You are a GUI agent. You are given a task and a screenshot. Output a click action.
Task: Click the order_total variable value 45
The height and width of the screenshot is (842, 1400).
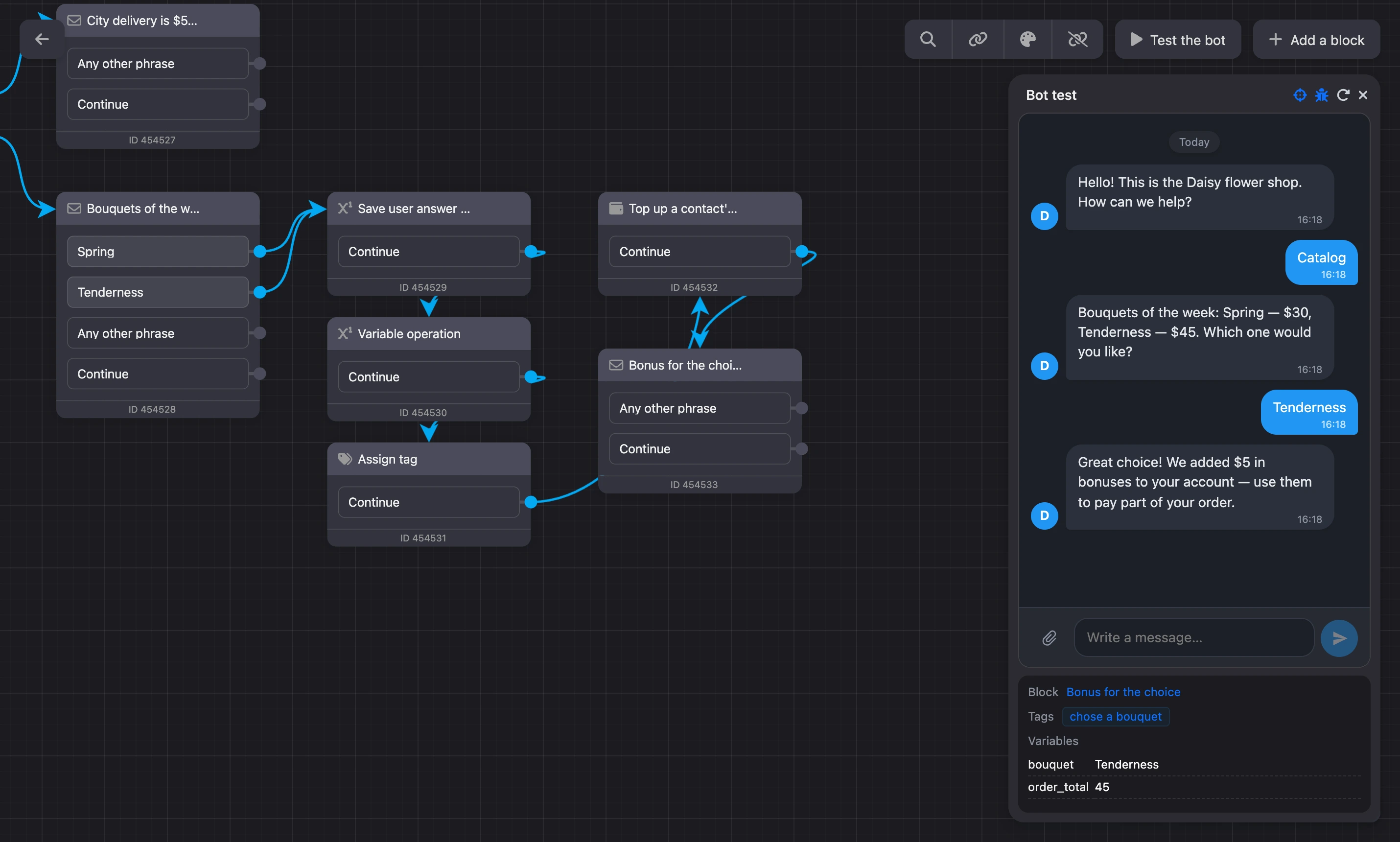coord(1101,787)
